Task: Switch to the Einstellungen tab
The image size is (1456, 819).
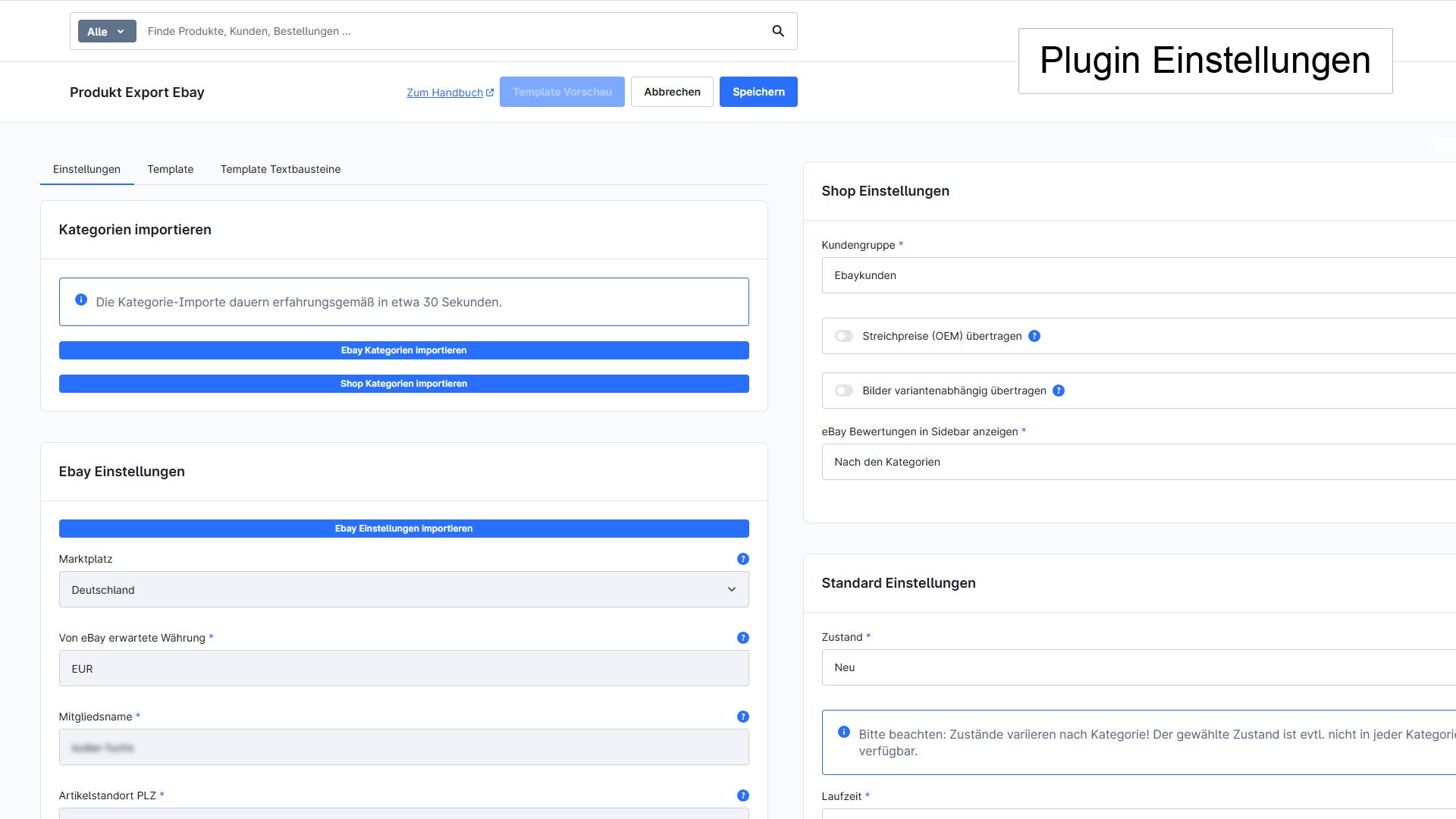Action: [x=86, y=169]
